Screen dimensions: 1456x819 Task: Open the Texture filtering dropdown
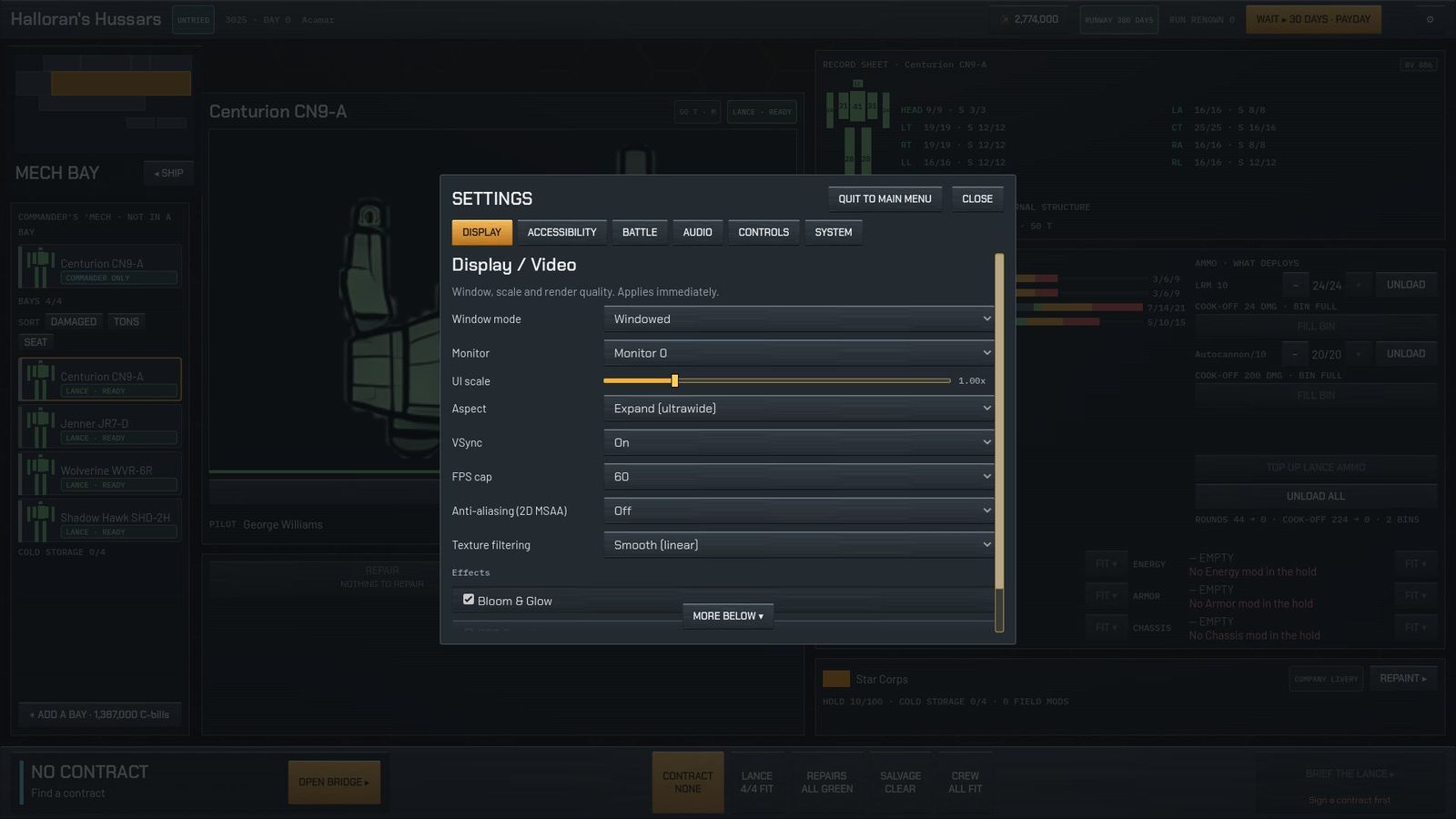click(799, 545)
